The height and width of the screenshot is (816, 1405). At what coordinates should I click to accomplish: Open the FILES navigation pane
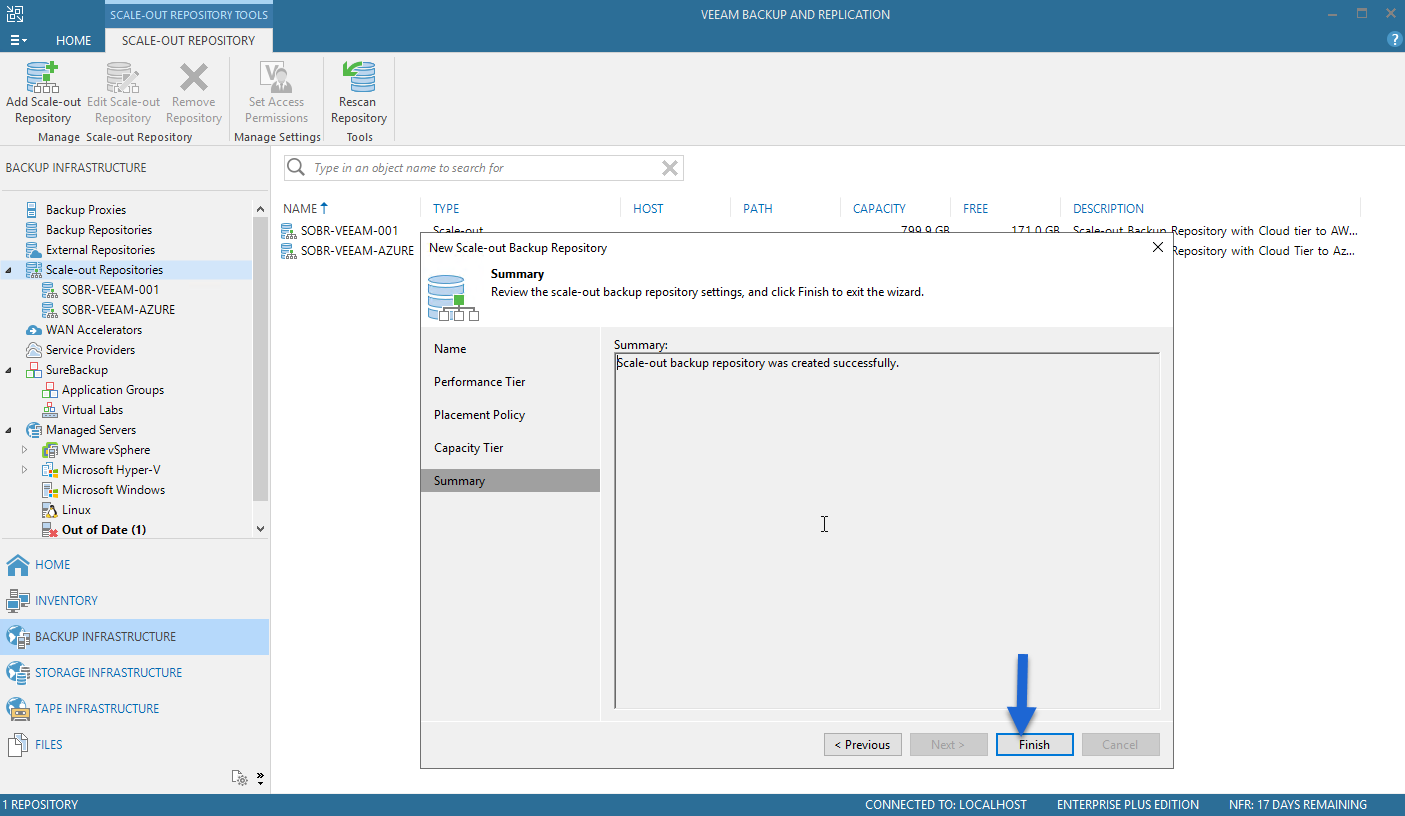point(134,745)
